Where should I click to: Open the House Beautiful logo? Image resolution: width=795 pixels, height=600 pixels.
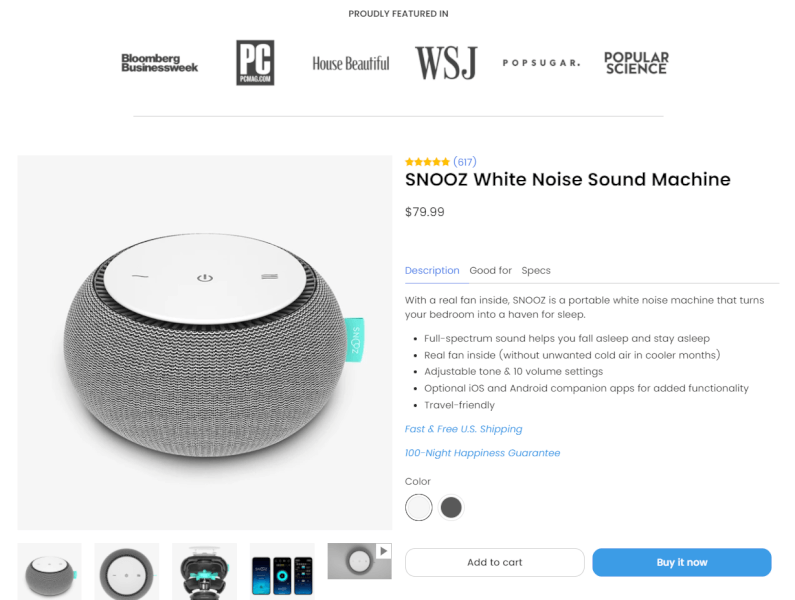click(351, 63)
